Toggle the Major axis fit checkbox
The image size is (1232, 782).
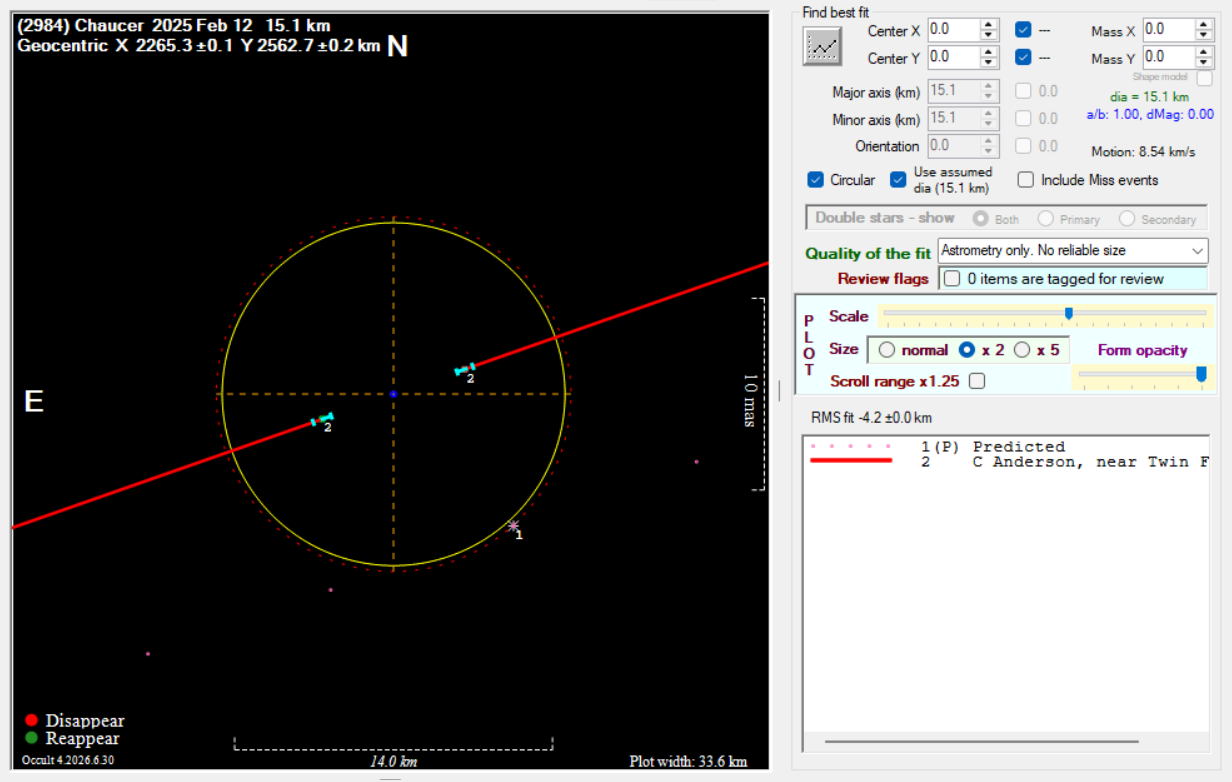pos(1023,91)
